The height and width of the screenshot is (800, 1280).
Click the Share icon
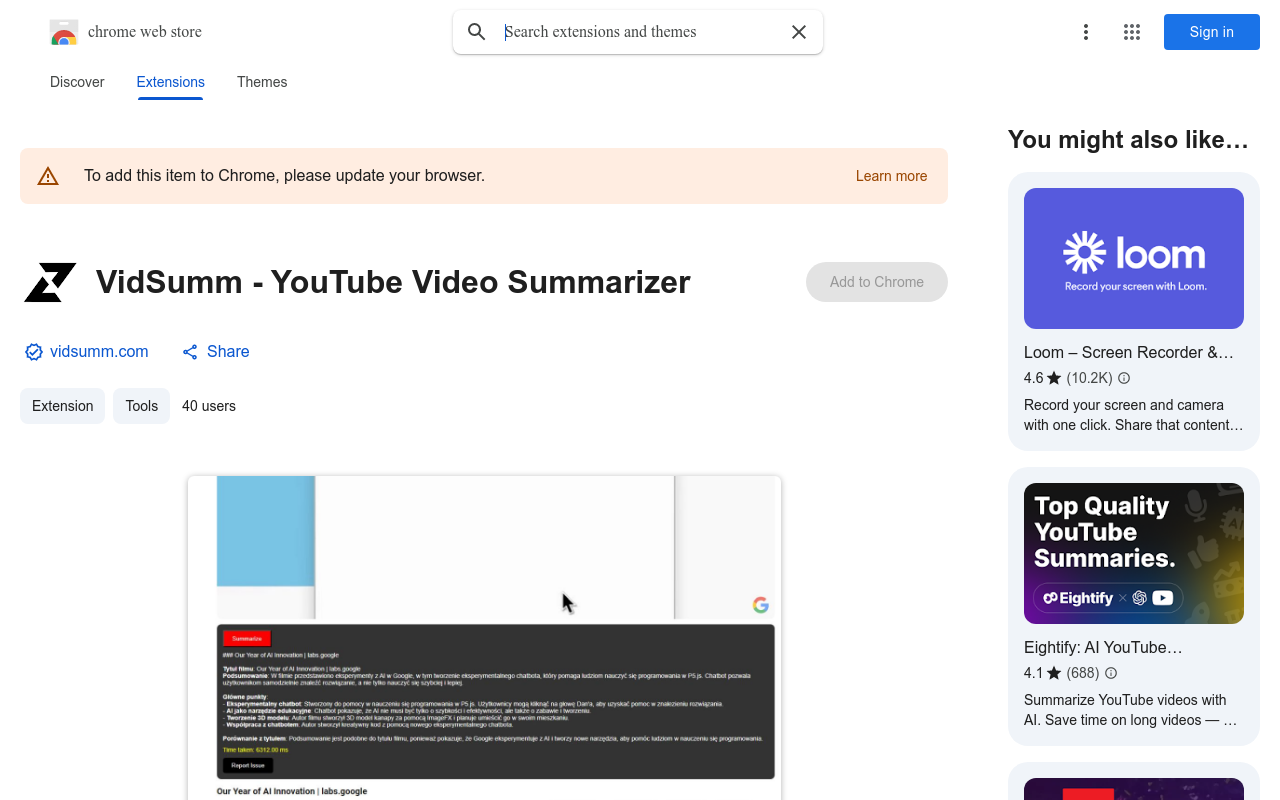190,352
